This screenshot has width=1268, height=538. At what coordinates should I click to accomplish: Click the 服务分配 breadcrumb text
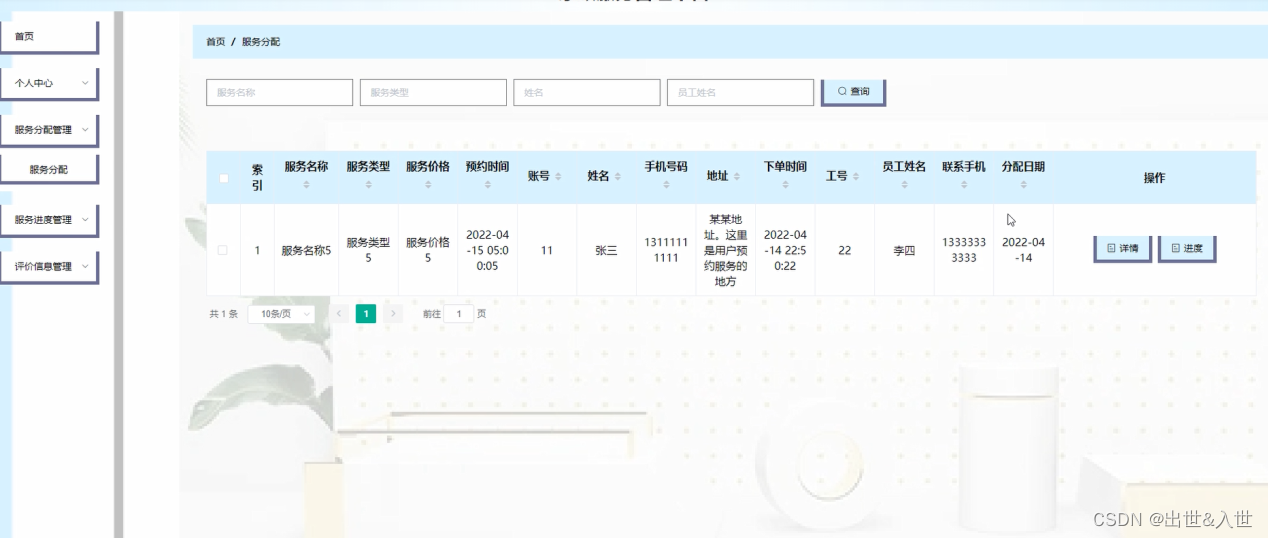(x=261, y=42)
